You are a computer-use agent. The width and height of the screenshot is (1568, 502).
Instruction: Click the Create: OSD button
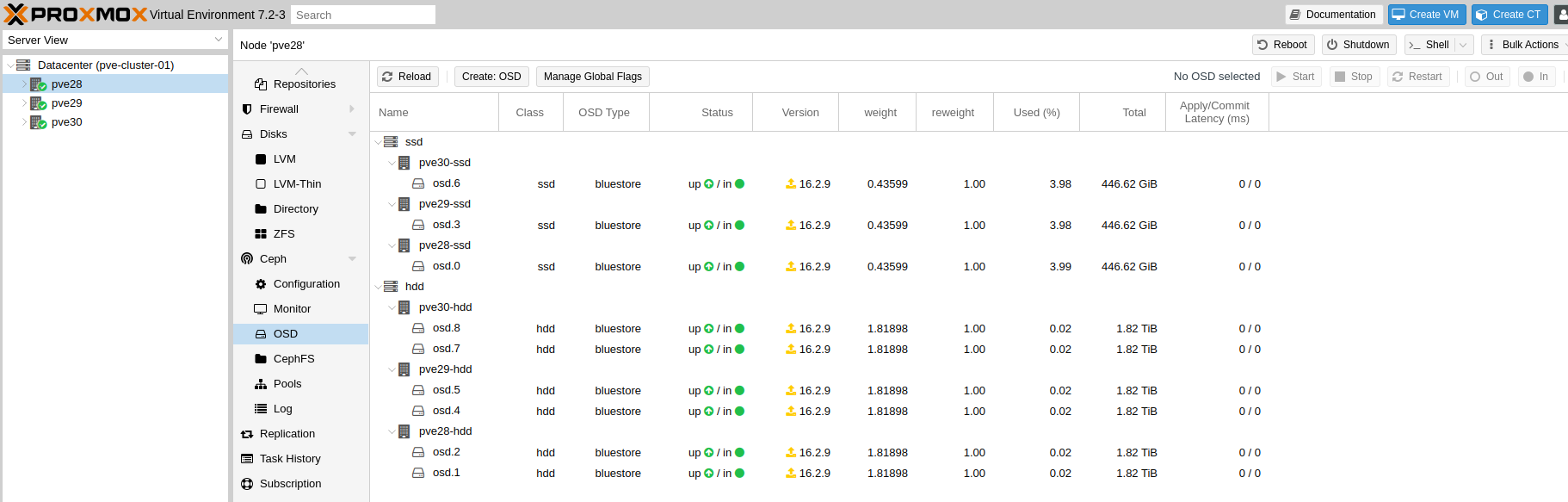pyautogui.click(x=491, y=77)
